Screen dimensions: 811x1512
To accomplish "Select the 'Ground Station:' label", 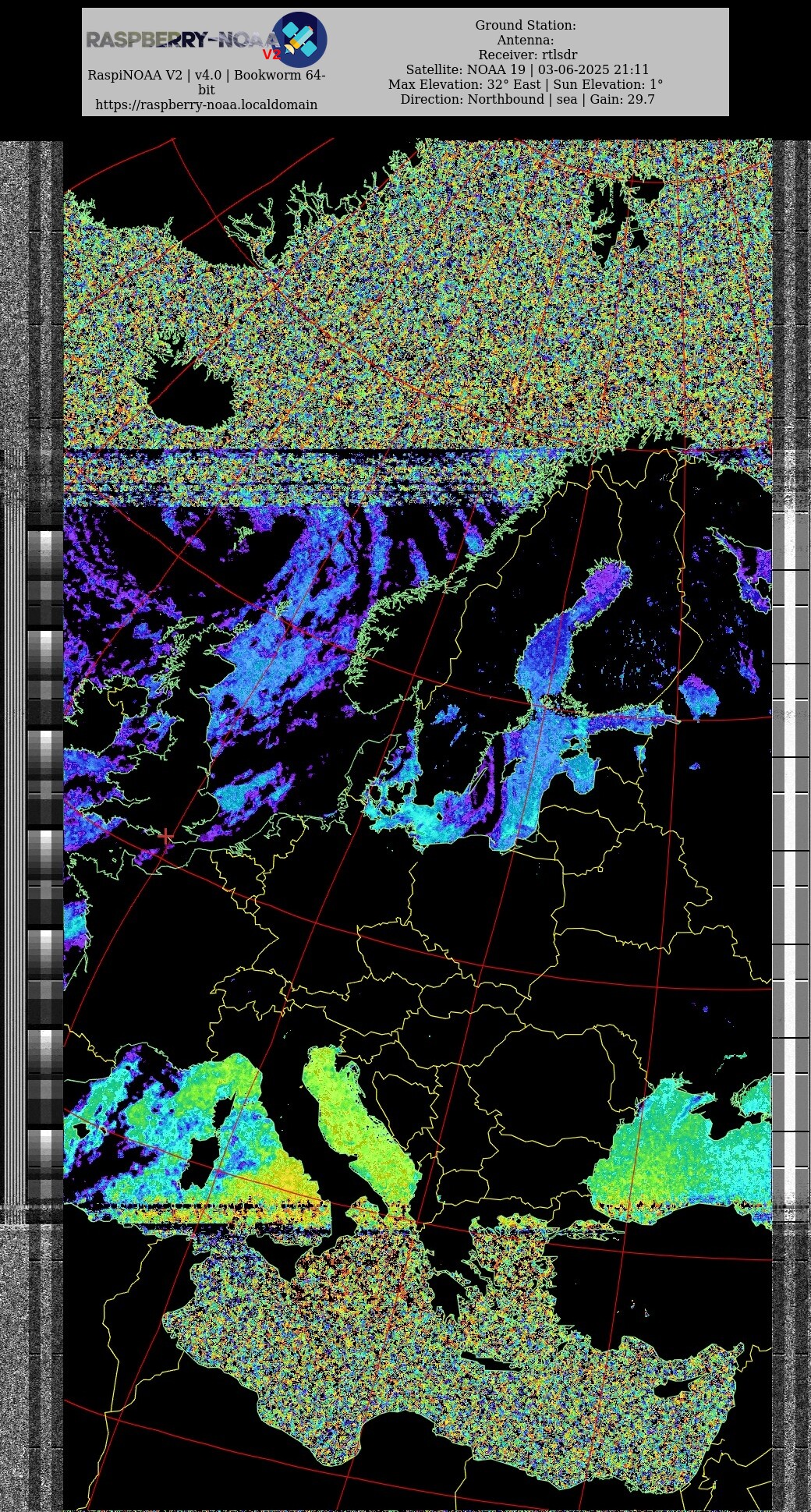I will (526, 25).
